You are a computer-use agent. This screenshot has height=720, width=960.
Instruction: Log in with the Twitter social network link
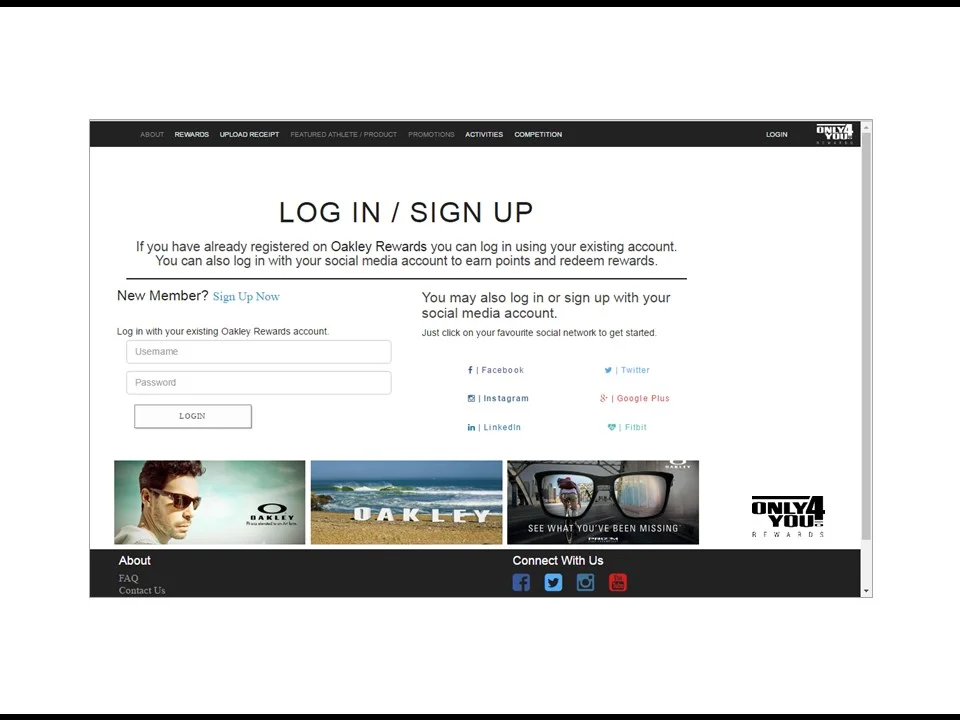coord(627,370)
